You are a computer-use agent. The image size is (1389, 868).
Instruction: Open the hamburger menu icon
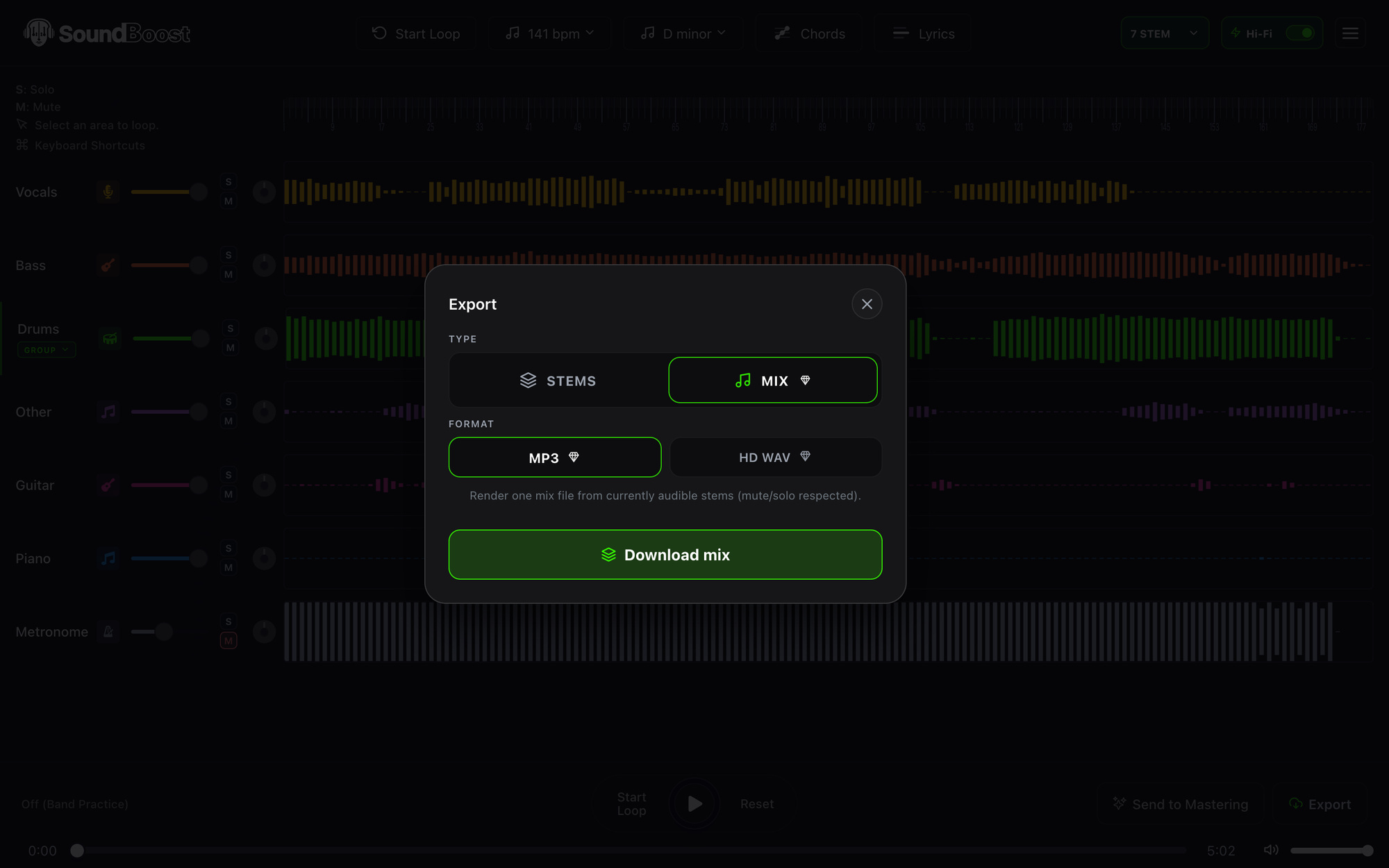pyautogui.click(x=1350, y=33)
